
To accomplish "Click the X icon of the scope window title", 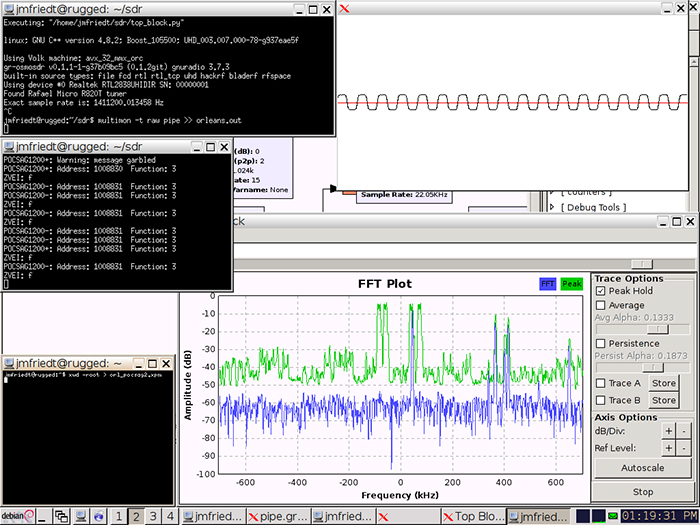I will tap(345, 8).
